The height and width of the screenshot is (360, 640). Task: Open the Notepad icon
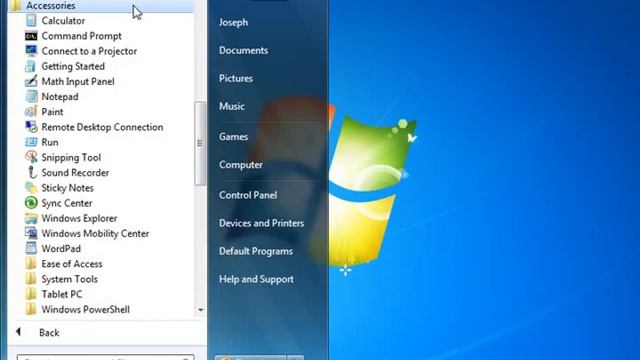(31, 96)
